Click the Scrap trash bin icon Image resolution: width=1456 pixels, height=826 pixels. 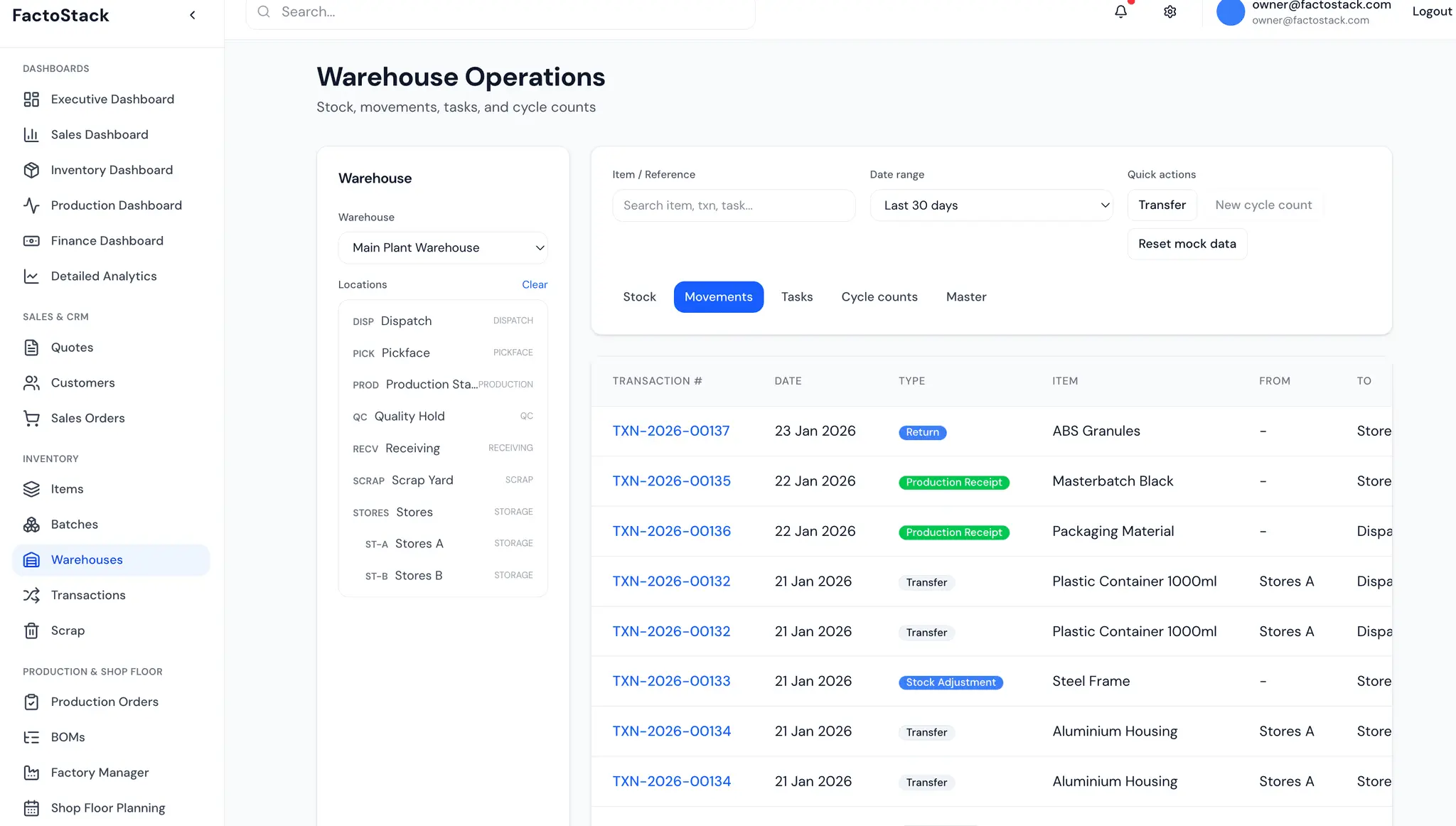[31, 631]
